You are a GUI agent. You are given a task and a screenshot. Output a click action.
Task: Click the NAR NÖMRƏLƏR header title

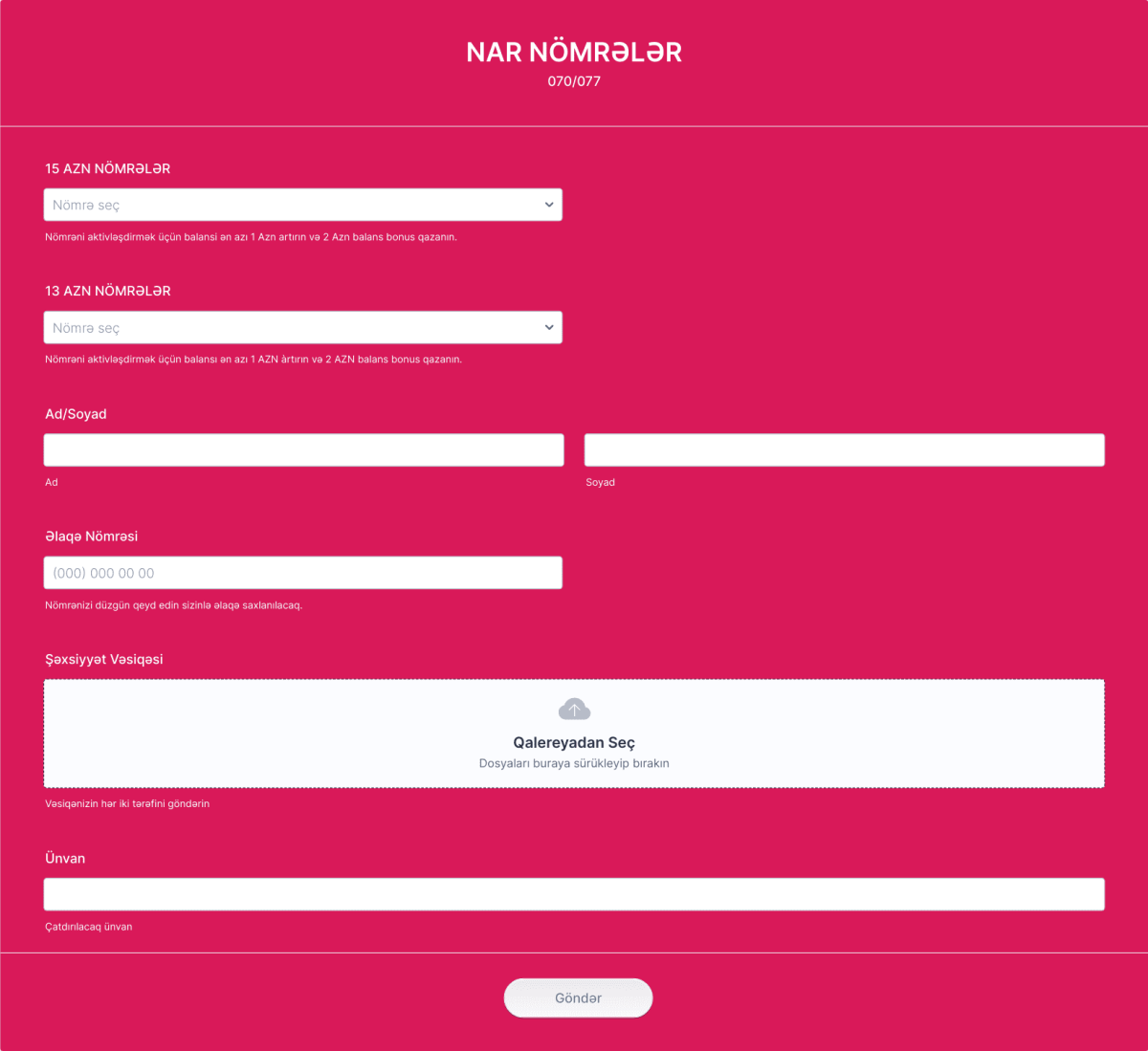pos(574,52)
